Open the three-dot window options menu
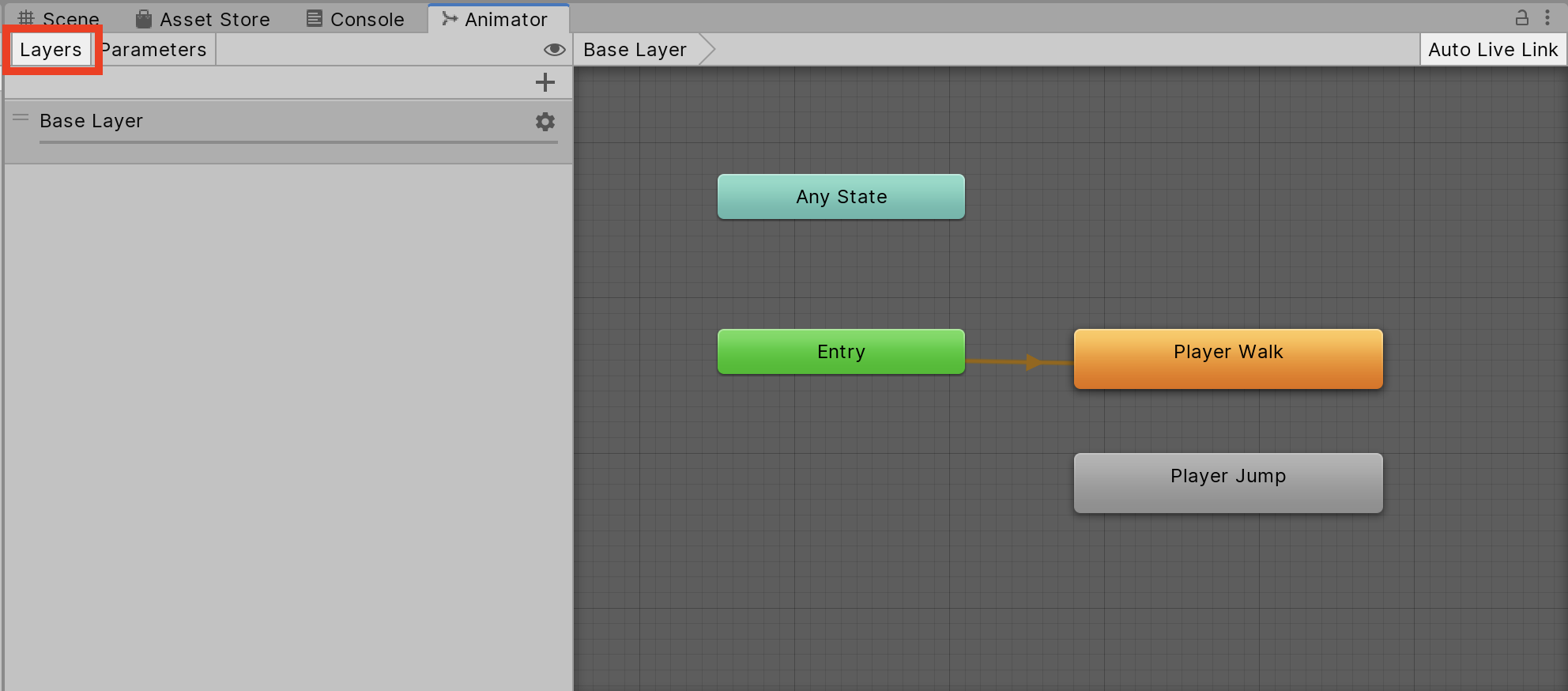Viewport: 1568px width, 691px height. tap(1547, 17)
